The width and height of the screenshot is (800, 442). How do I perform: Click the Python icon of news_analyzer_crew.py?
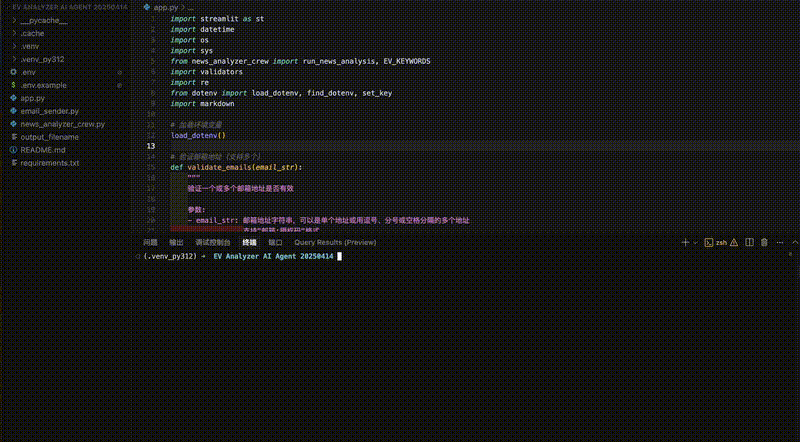tap(14, 124)
